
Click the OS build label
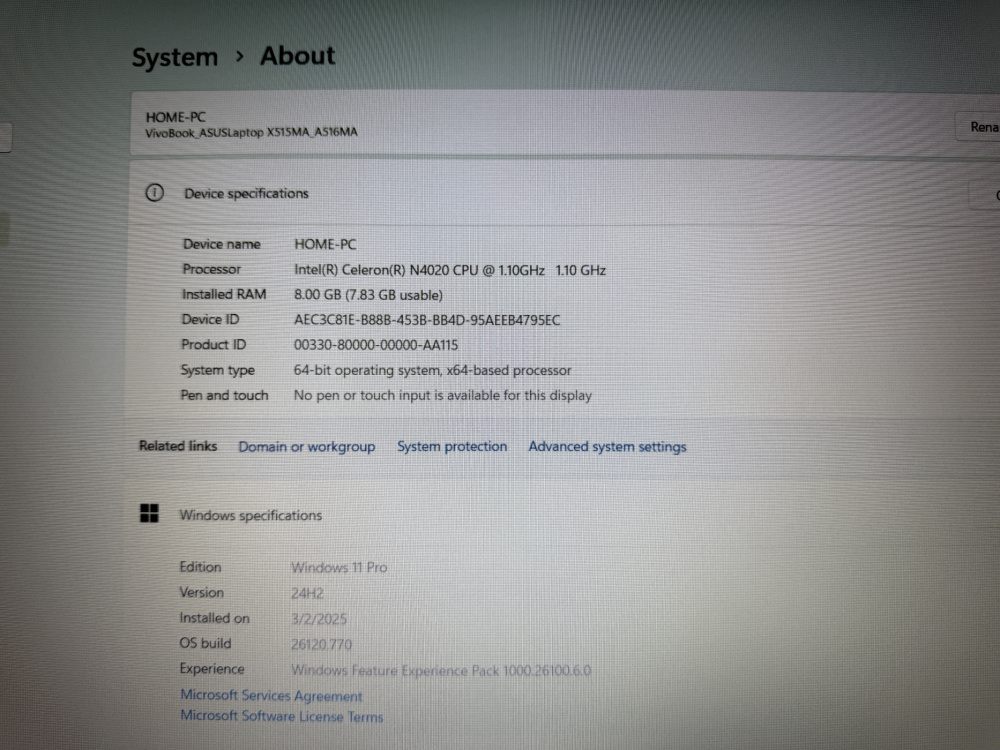coord(205,643)
